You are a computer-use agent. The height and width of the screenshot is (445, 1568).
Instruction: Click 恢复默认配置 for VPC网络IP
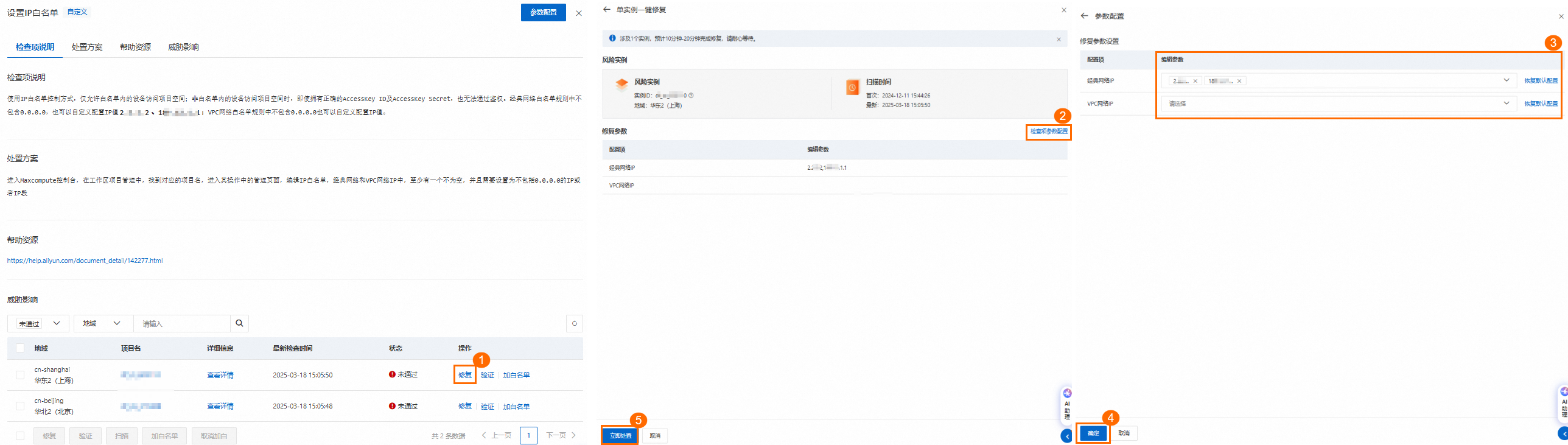click(x=1541, y=103)
